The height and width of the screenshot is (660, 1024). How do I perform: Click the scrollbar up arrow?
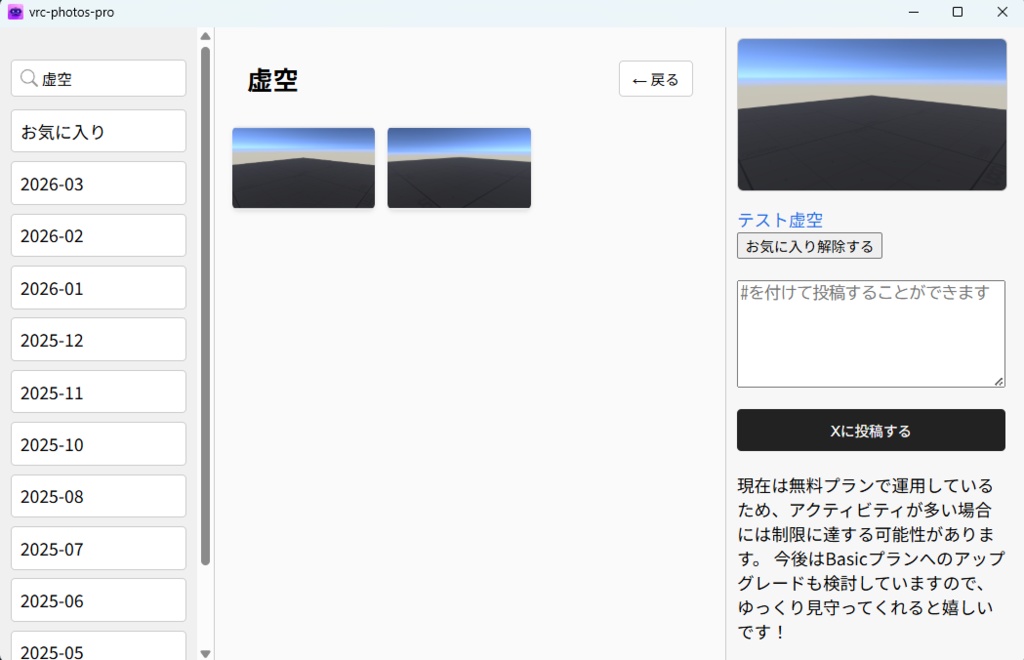(205, 35)
